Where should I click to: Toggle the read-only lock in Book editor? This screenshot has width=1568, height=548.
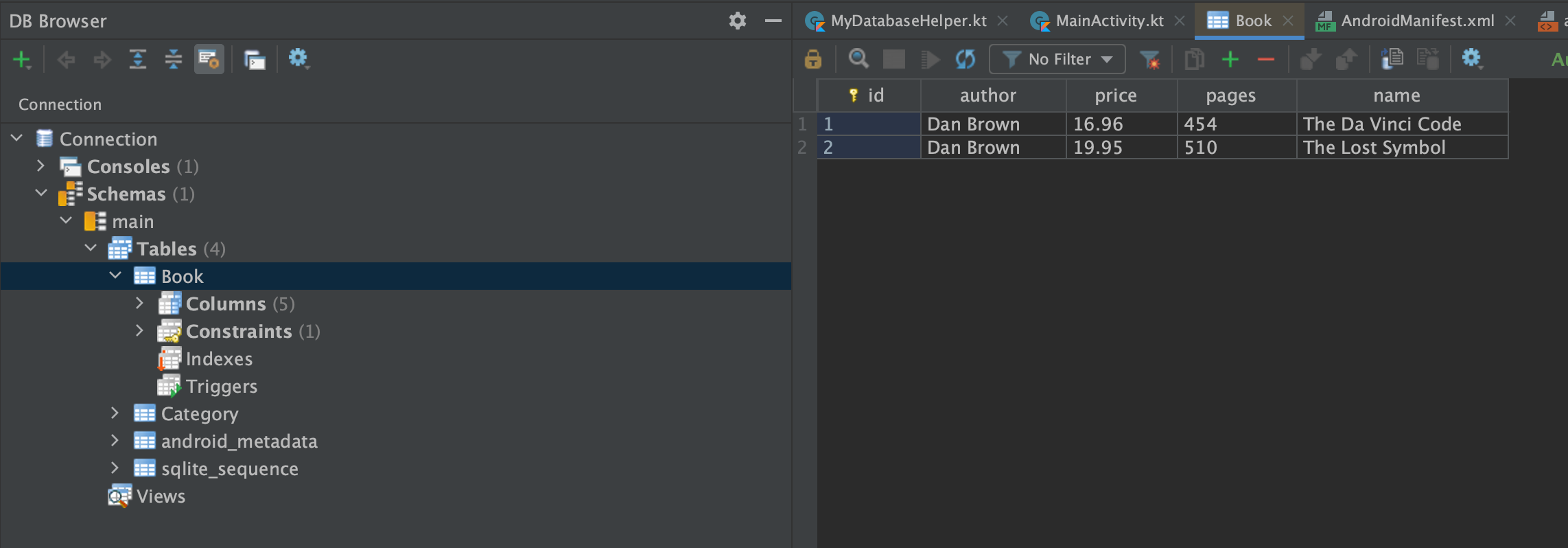pos(813,59)
